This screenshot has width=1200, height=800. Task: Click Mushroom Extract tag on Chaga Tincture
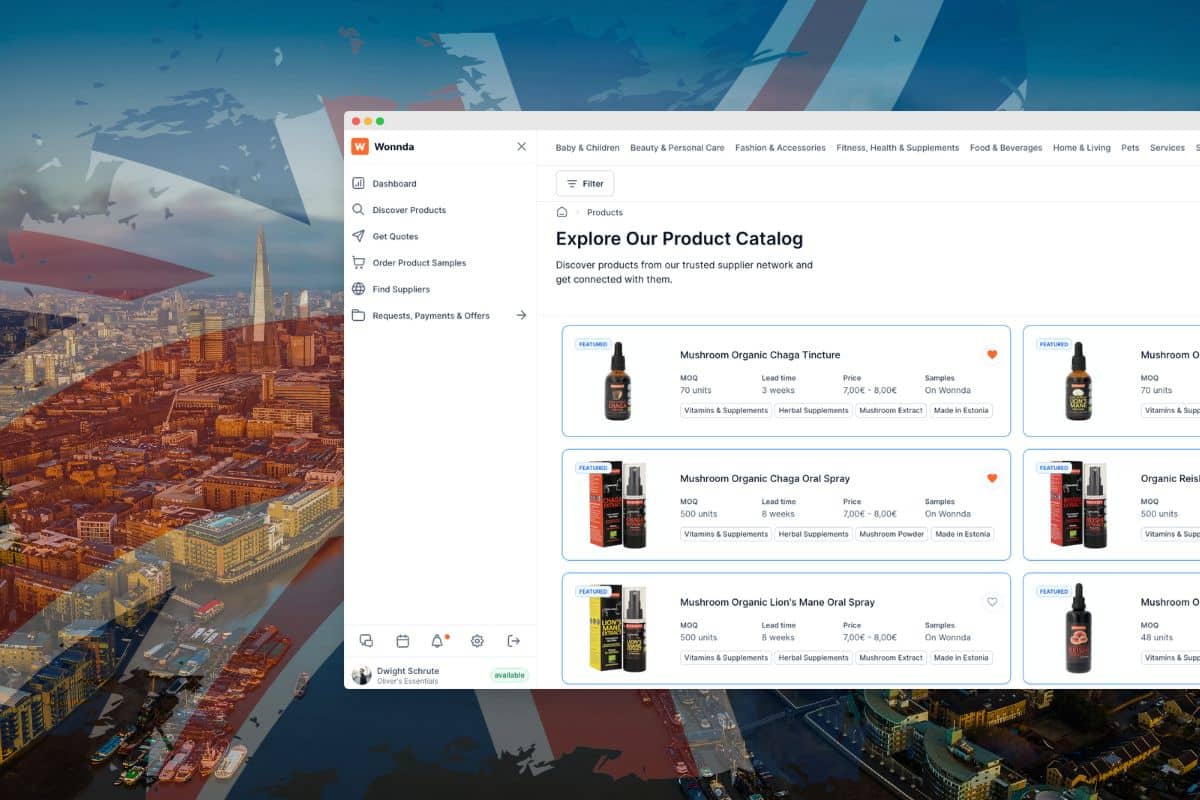pyautogui.click(x=891, y=410)
